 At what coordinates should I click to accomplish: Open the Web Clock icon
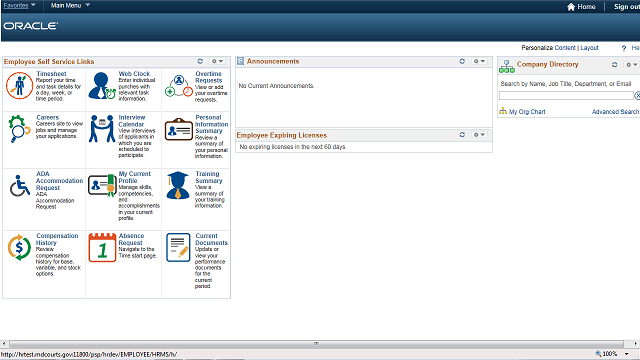pyautogui.click(x=102, y=86)
